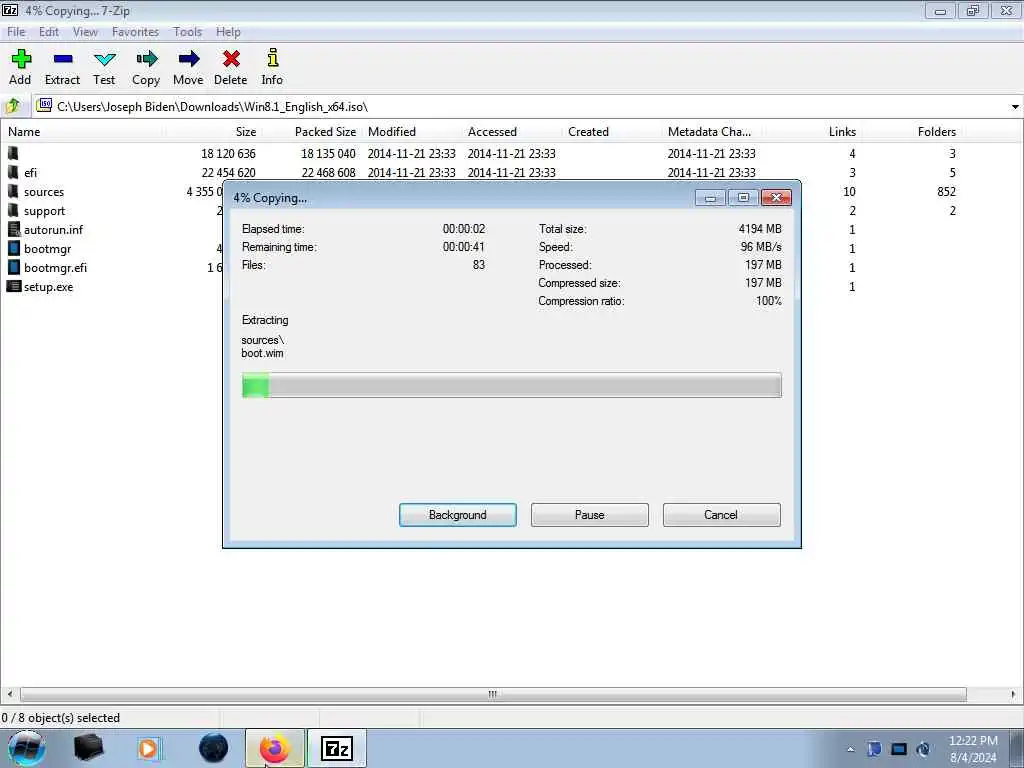Click the folders count 852
Screen dimensions: 1024x768
(x=946, y=191)
